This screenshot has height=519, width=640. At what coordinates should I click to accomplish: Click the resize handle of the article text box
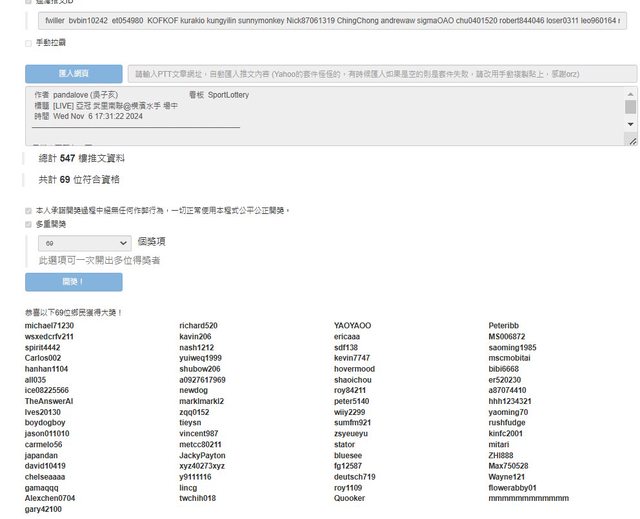click(631, 141)
